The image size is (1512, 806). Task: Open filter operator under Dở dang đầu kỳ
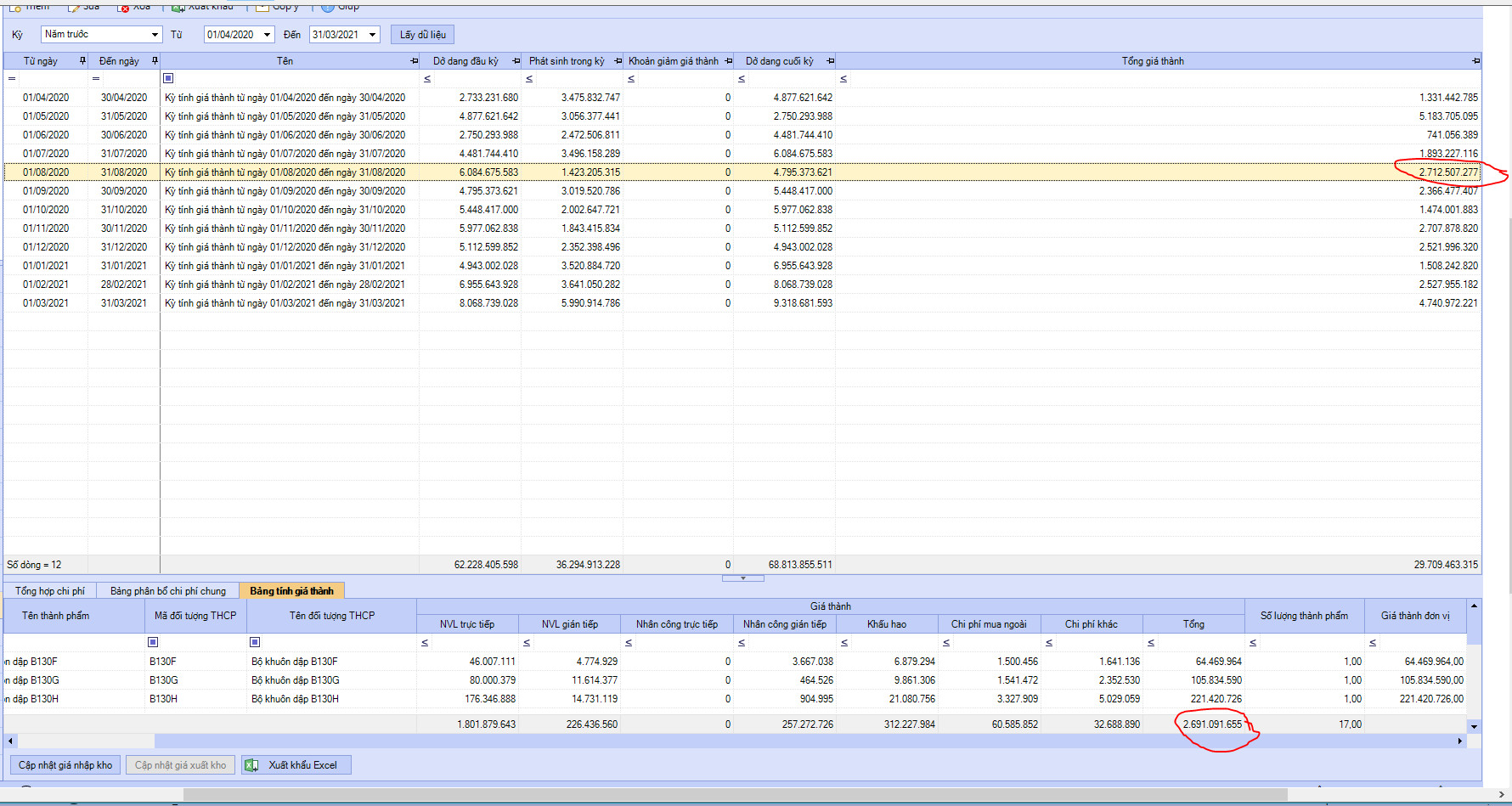pyautogui.click(x=427, y=78)
